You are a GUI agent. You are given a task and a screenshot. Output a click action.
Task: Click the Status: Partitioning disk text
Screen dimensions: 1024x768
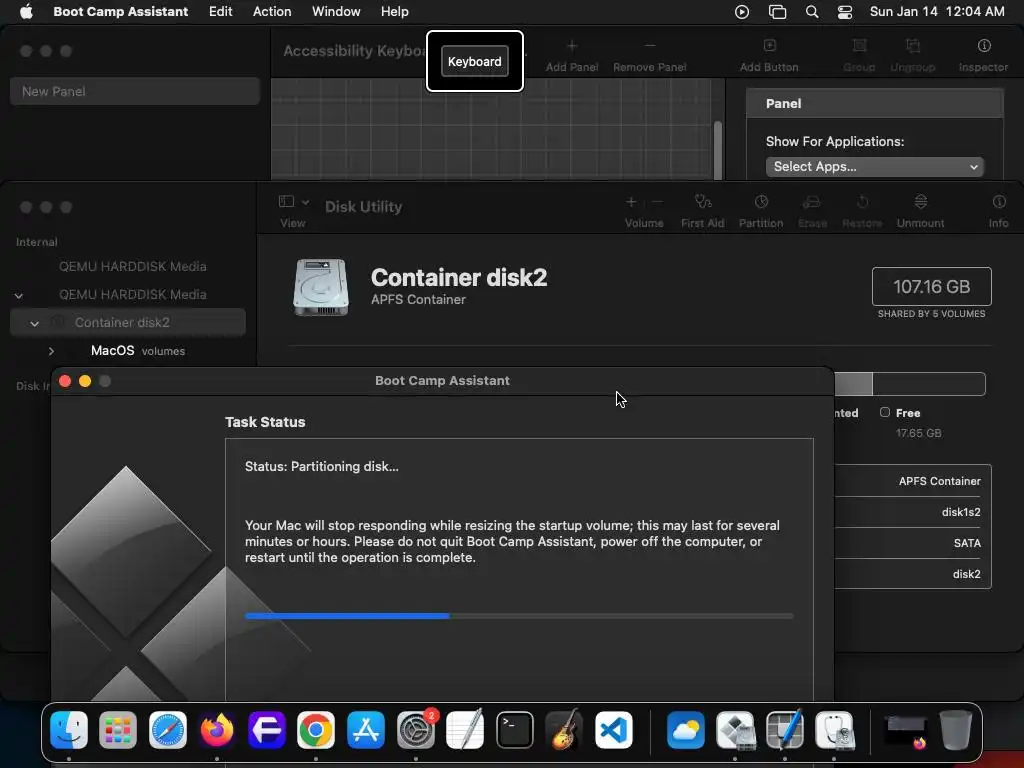point(321,466)
